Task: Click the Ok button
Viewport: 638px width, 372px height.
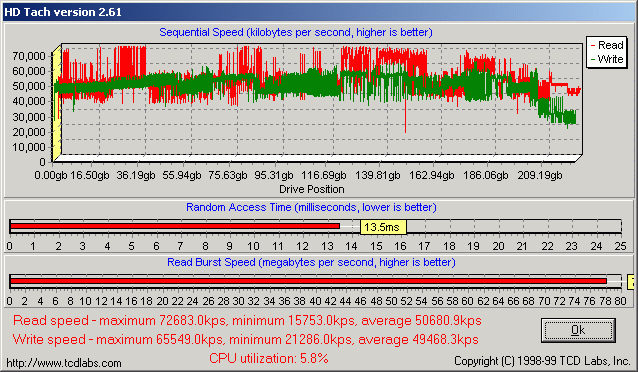Action: click(x=578, y=330)
